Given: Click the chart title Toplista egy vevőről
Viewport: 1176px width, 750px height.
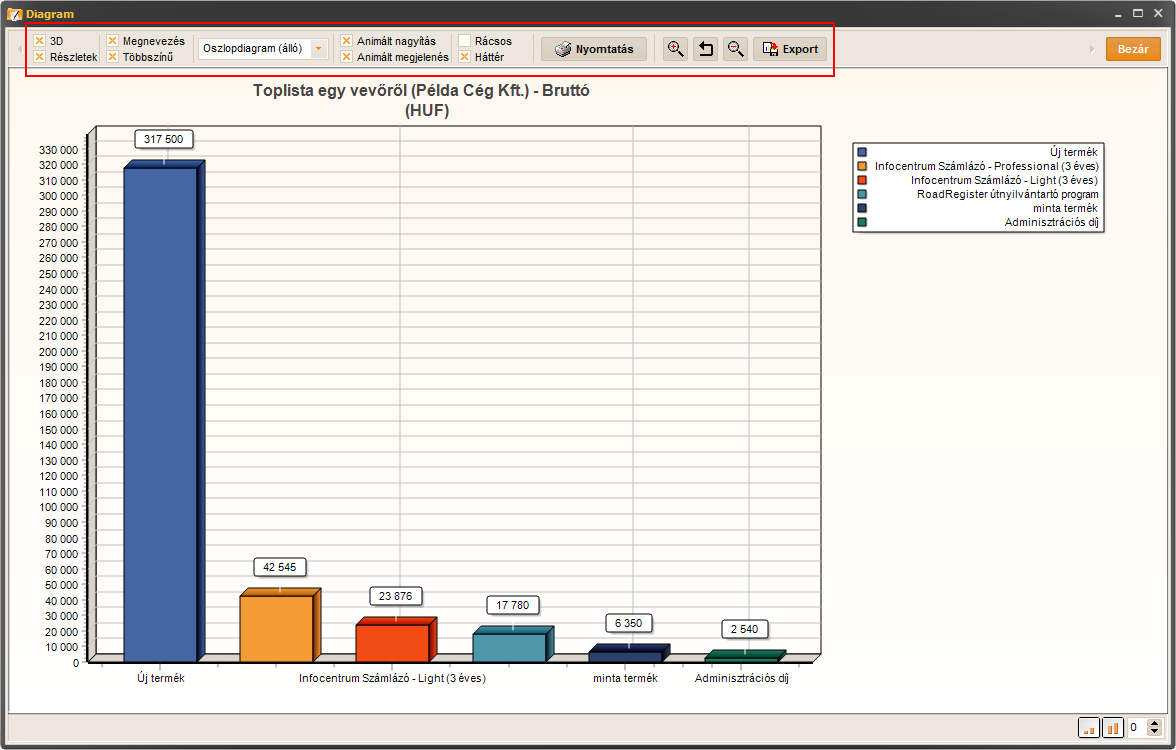Looking at the screenshot, I should 422,91.
